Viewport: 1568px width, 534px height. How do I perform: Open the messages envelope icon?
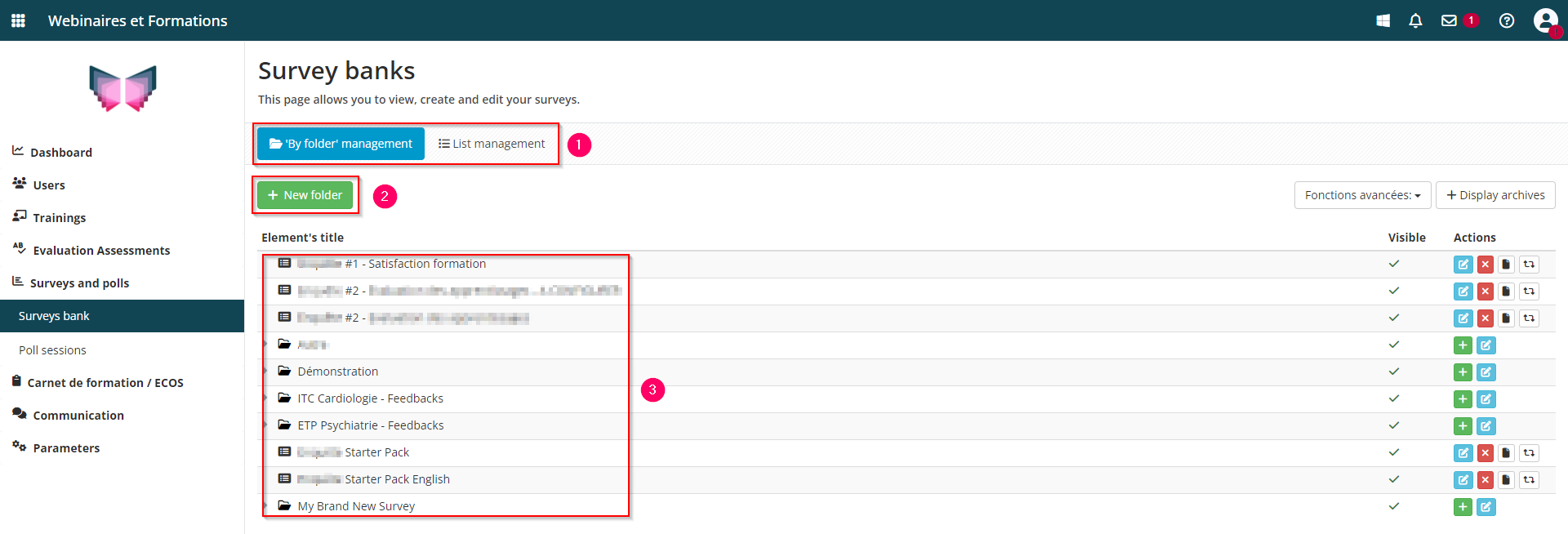[x=1449, y=20]
